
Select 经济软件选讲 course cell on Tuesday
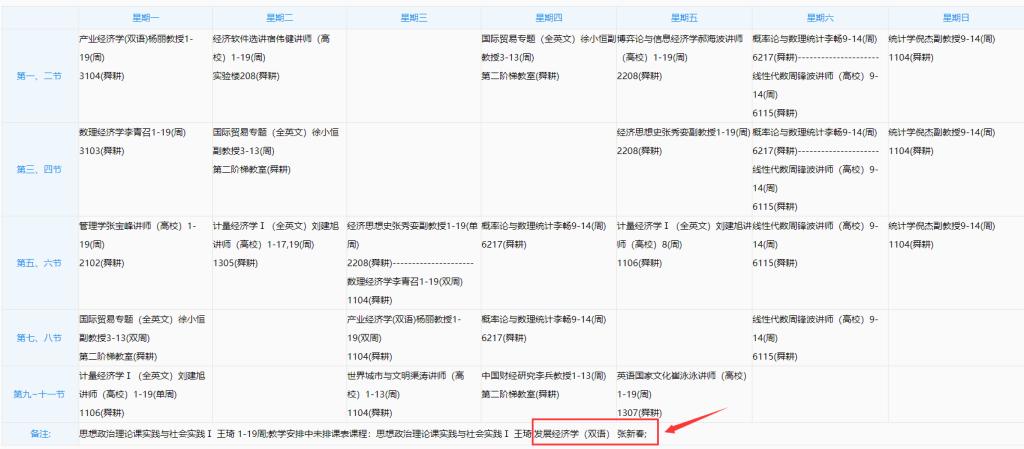point(277,57)
